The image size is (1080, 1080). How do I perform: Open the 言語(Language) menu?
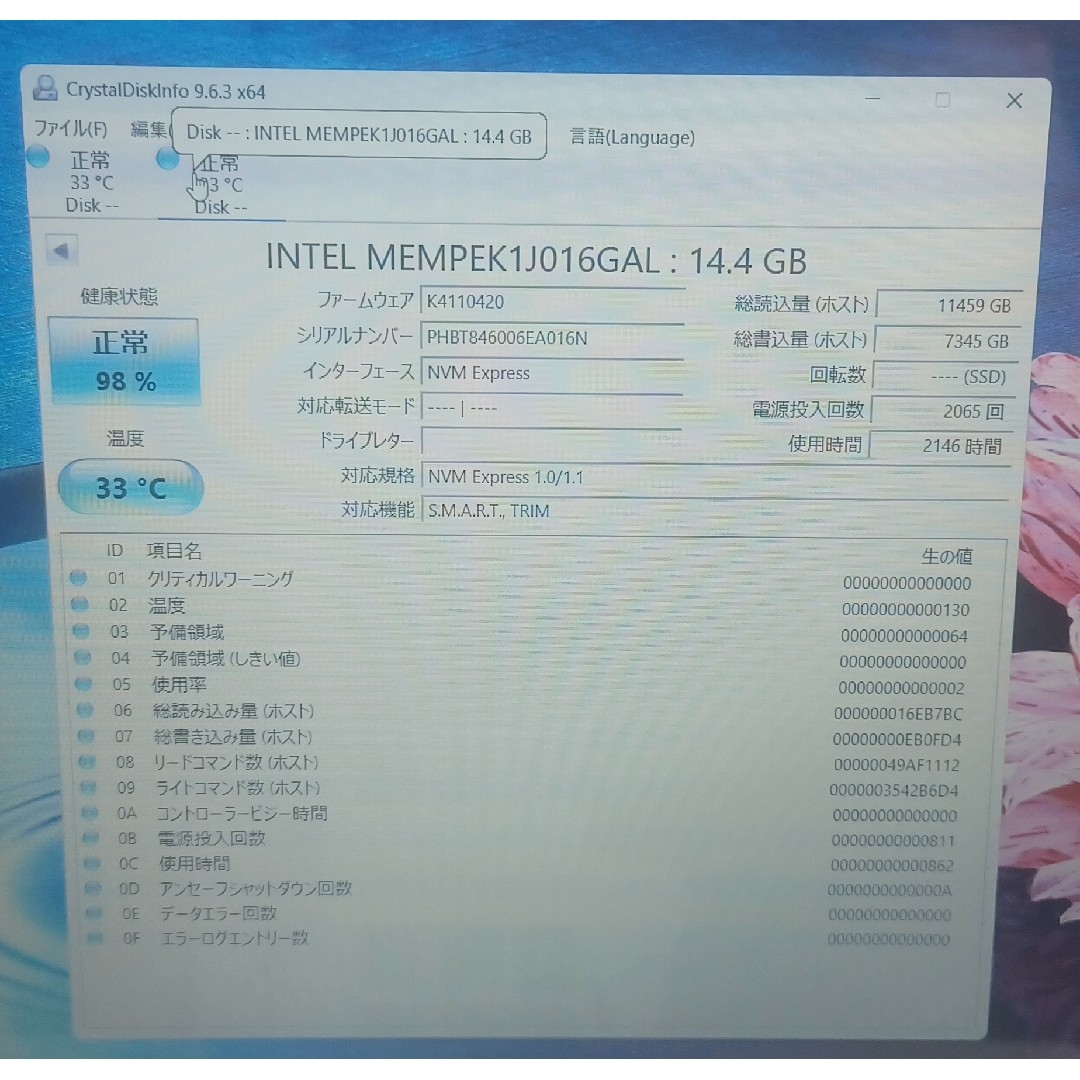pyautogui.click(x=632, y=137)
